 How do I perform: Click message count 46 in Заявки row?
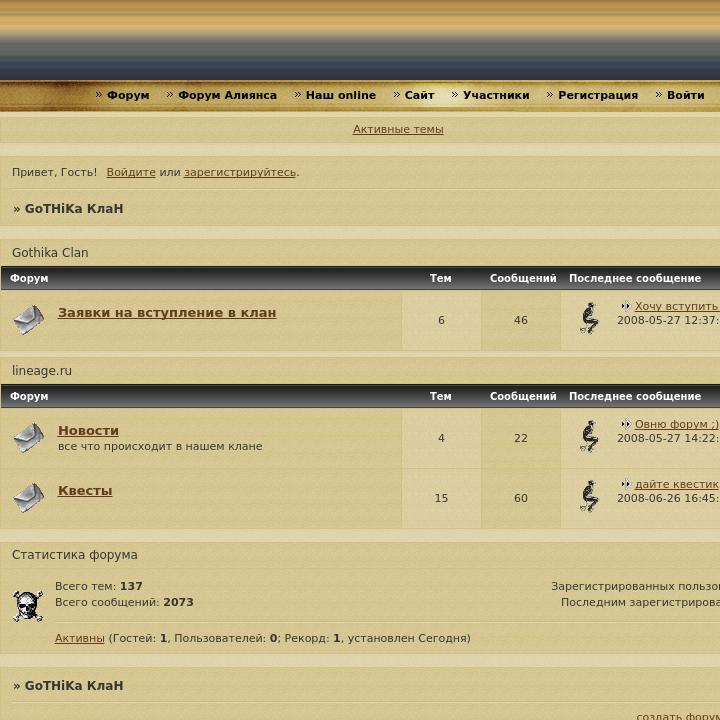pyautogui.click(x=521, y=320)
